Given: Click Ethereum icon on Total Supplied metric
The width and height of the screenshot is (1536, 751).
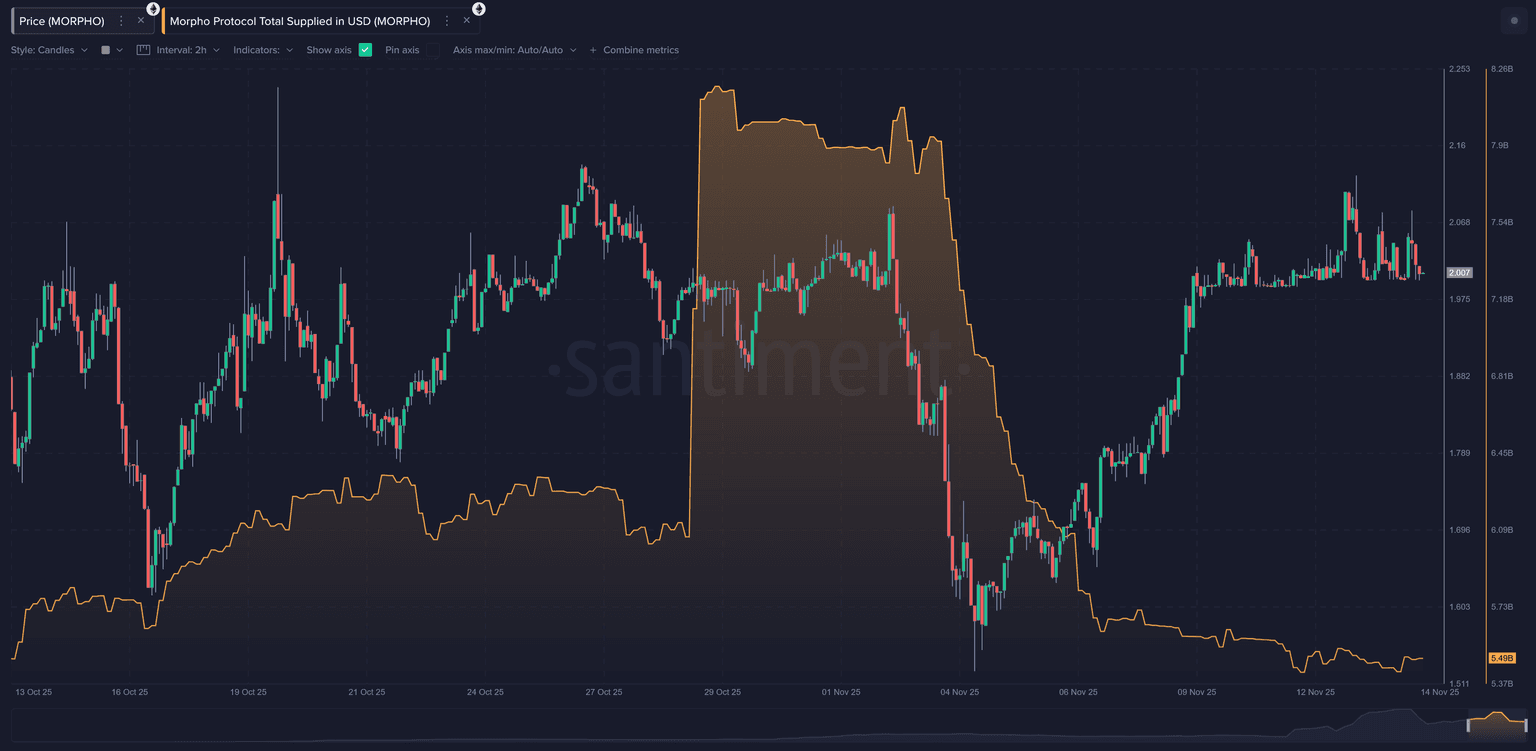Looking at the screenshot, I should (x=479, y=9).
